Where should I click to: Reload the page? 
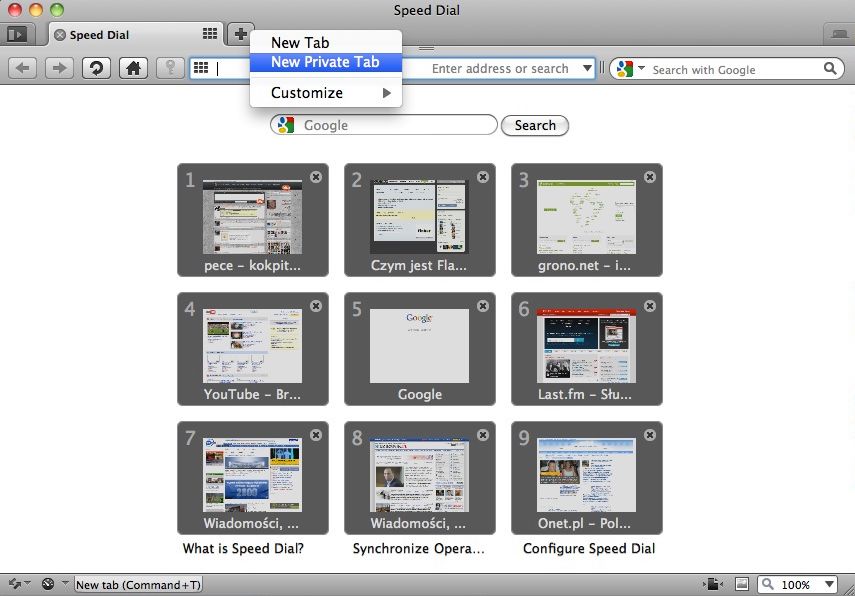click(96, 68)
